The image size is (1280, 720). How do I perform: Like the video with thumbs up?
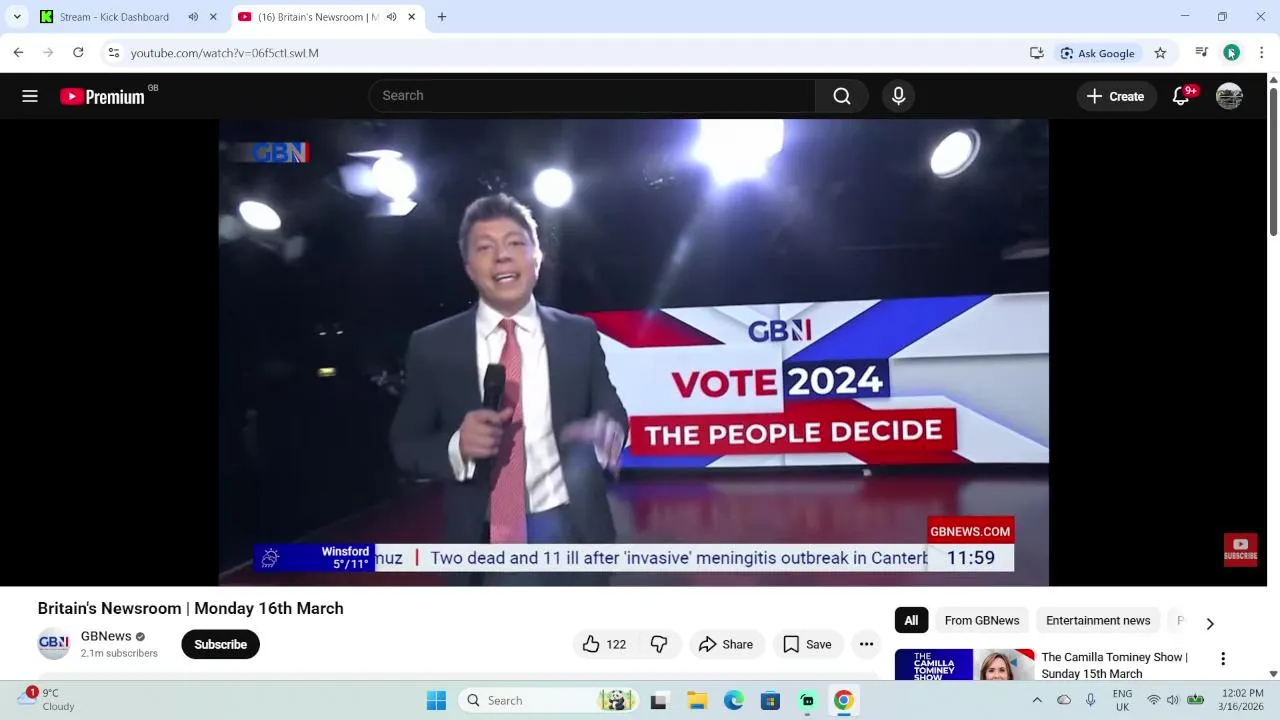[604, 645]
